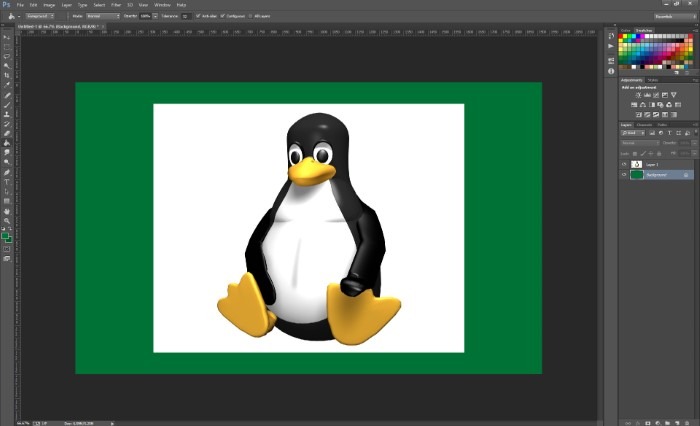Open the Filter menu
700x426 pixels.
116,5
